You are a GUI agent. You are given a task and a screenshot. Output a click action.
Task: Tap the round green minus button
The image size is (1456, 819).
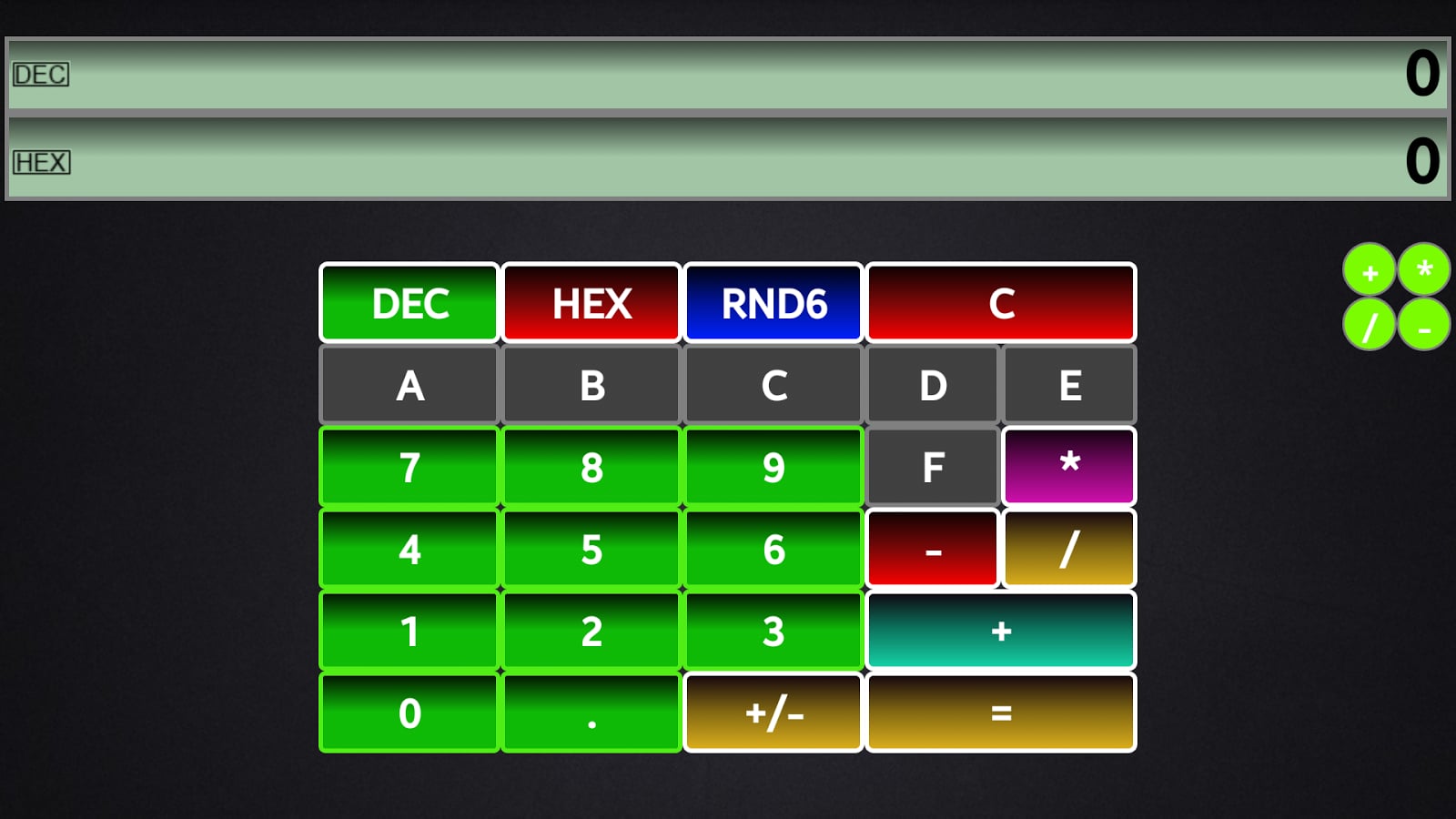[x=1424, y=325]
